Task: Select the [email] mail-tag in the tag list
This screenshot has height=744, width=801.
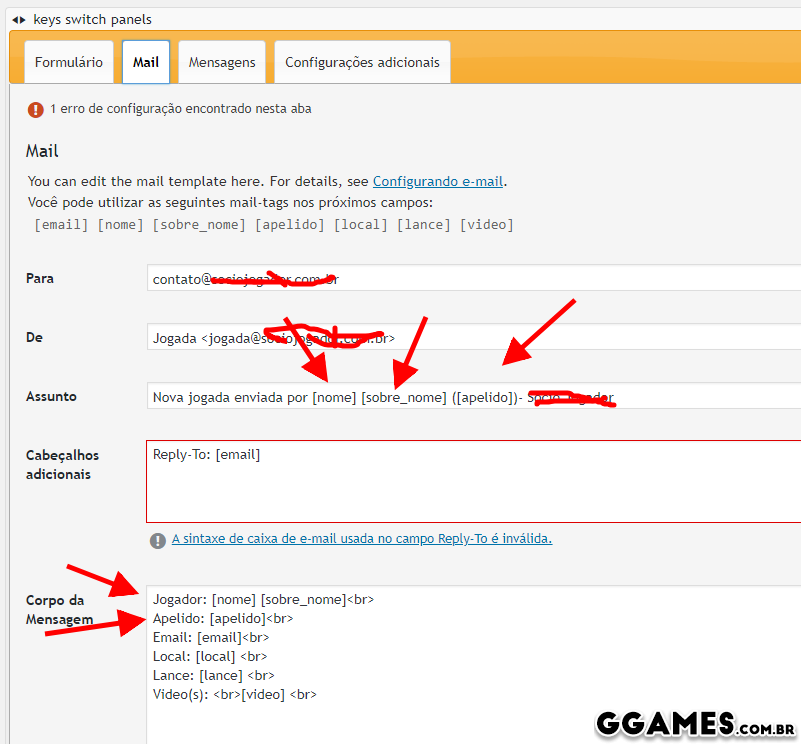Action: [61, 225]
